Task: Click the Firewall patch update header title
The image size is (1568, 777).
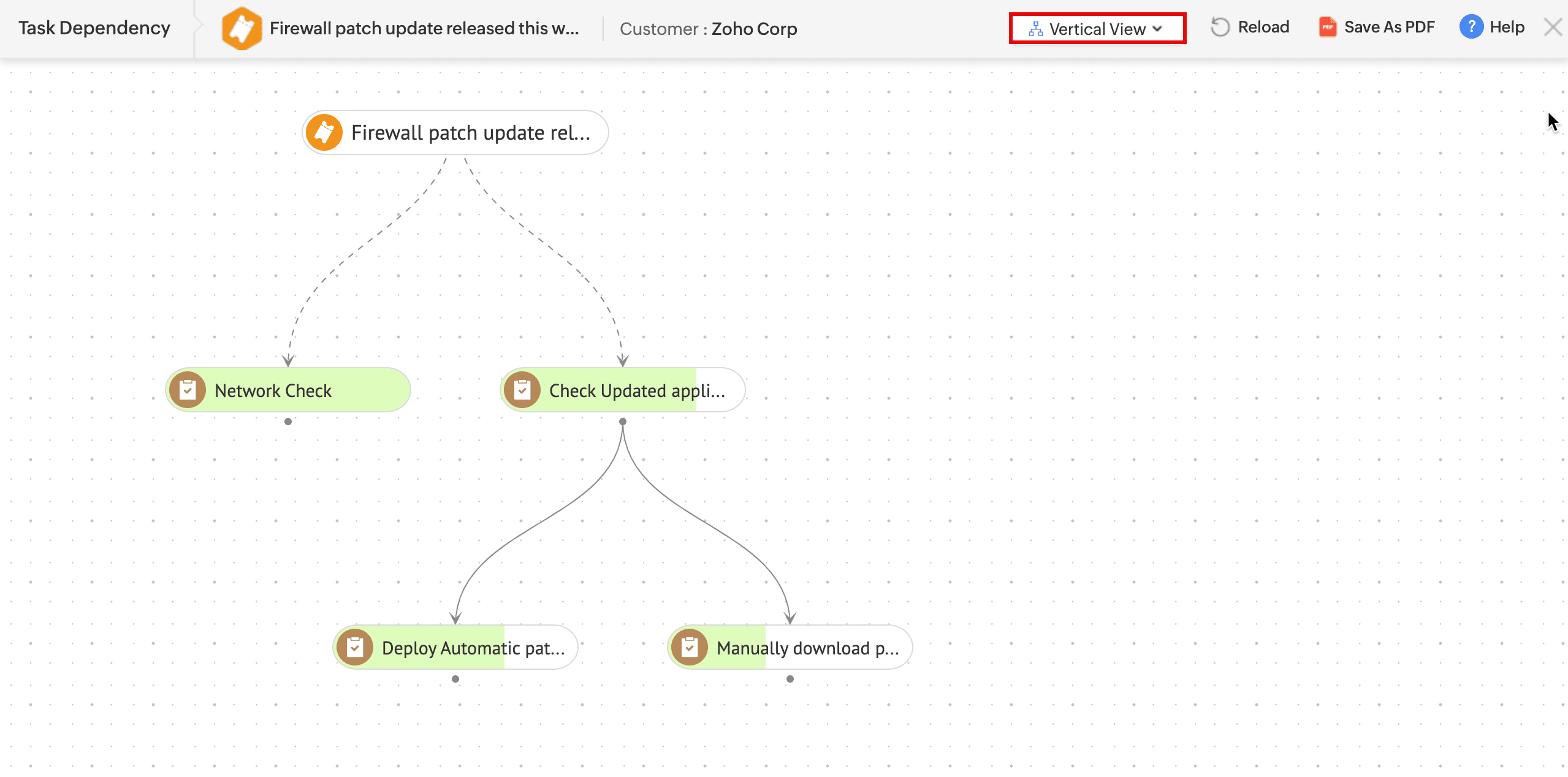Action: [424, 29]
